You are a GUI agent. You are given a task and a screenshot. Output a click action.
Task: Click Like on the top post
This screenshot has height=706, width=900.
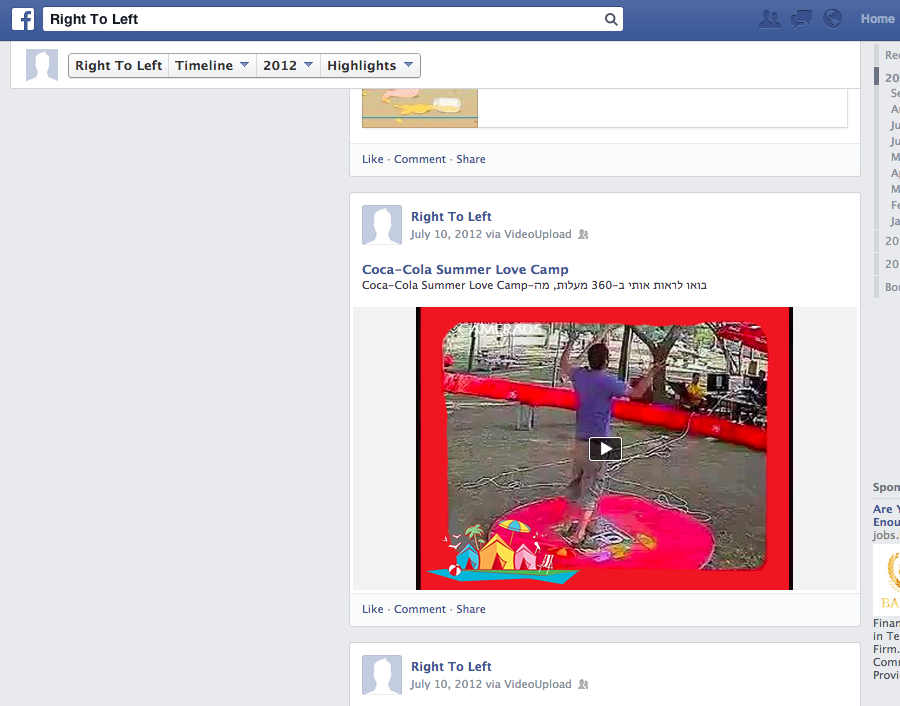point(373,159)
